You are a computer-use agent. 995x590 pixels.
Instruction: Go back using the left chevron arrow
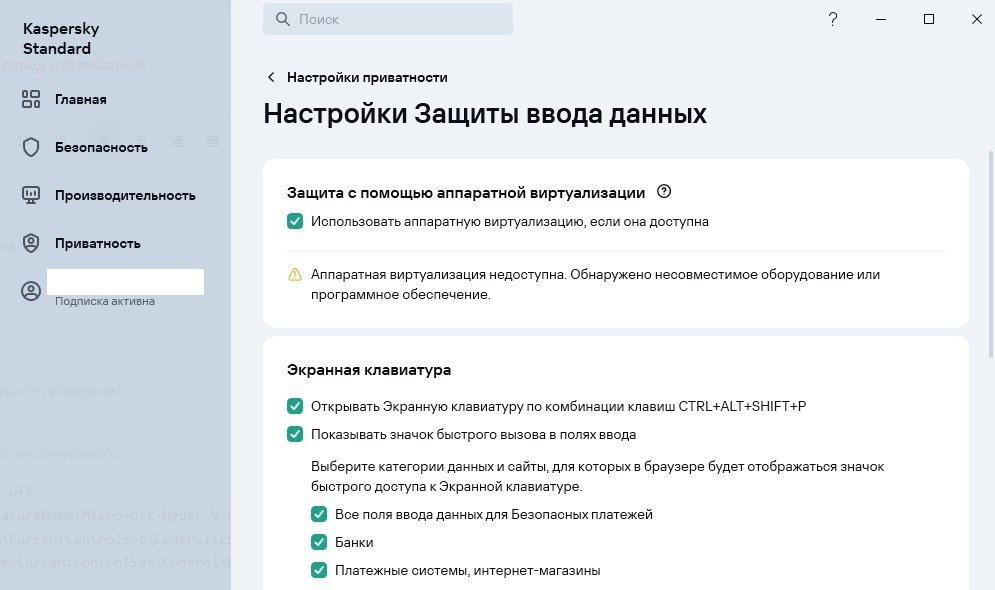tap(271, 77)
